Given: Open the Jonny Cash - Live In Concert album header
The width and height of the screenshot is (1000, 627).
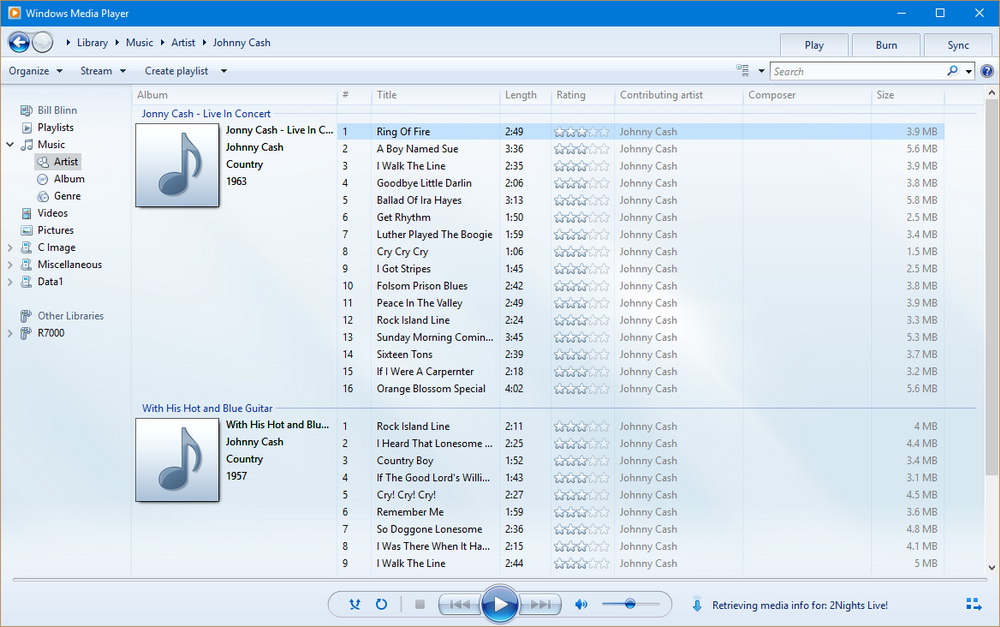Looking at the screenshot, I should [x=206, y=114].
